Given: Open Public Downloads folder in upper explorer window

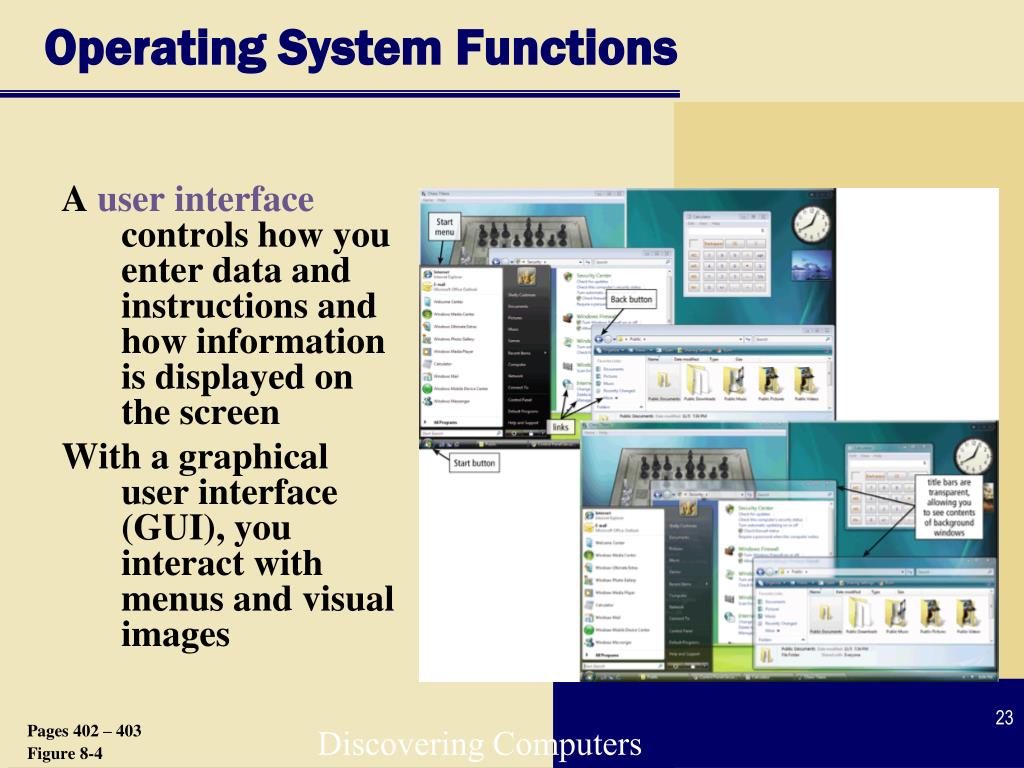Looking at the screenshot, I should click(x=699, y=383).
